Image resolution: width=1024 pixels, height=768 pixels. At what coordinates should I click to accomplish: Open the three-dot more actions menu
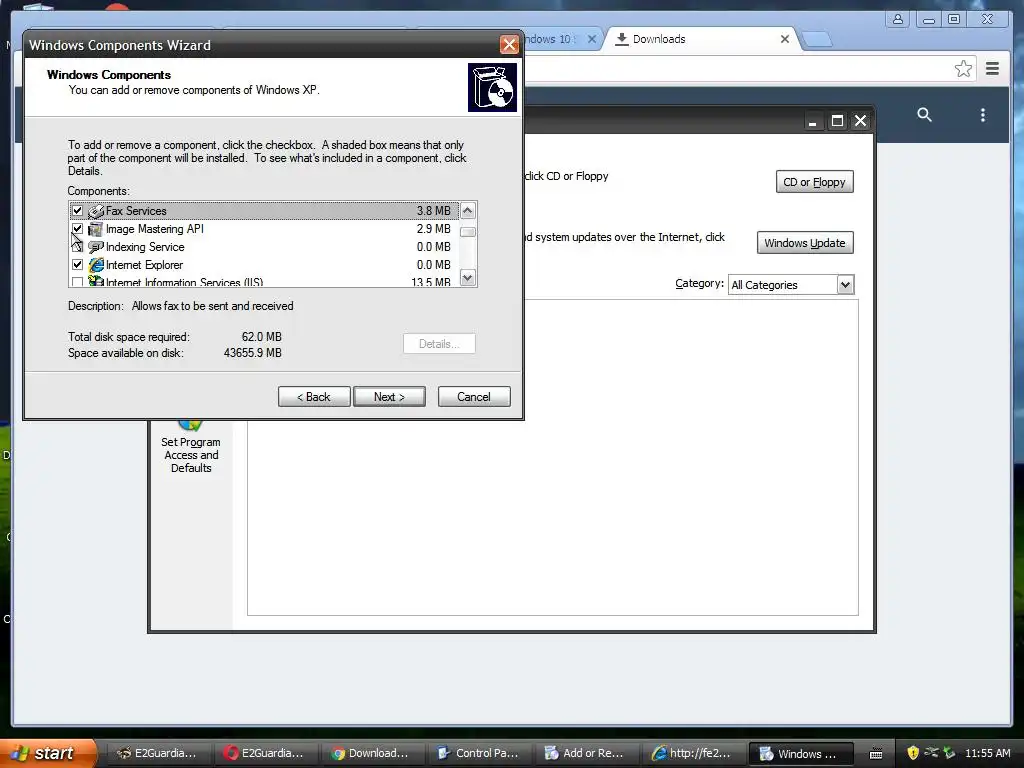click(983, 115)
